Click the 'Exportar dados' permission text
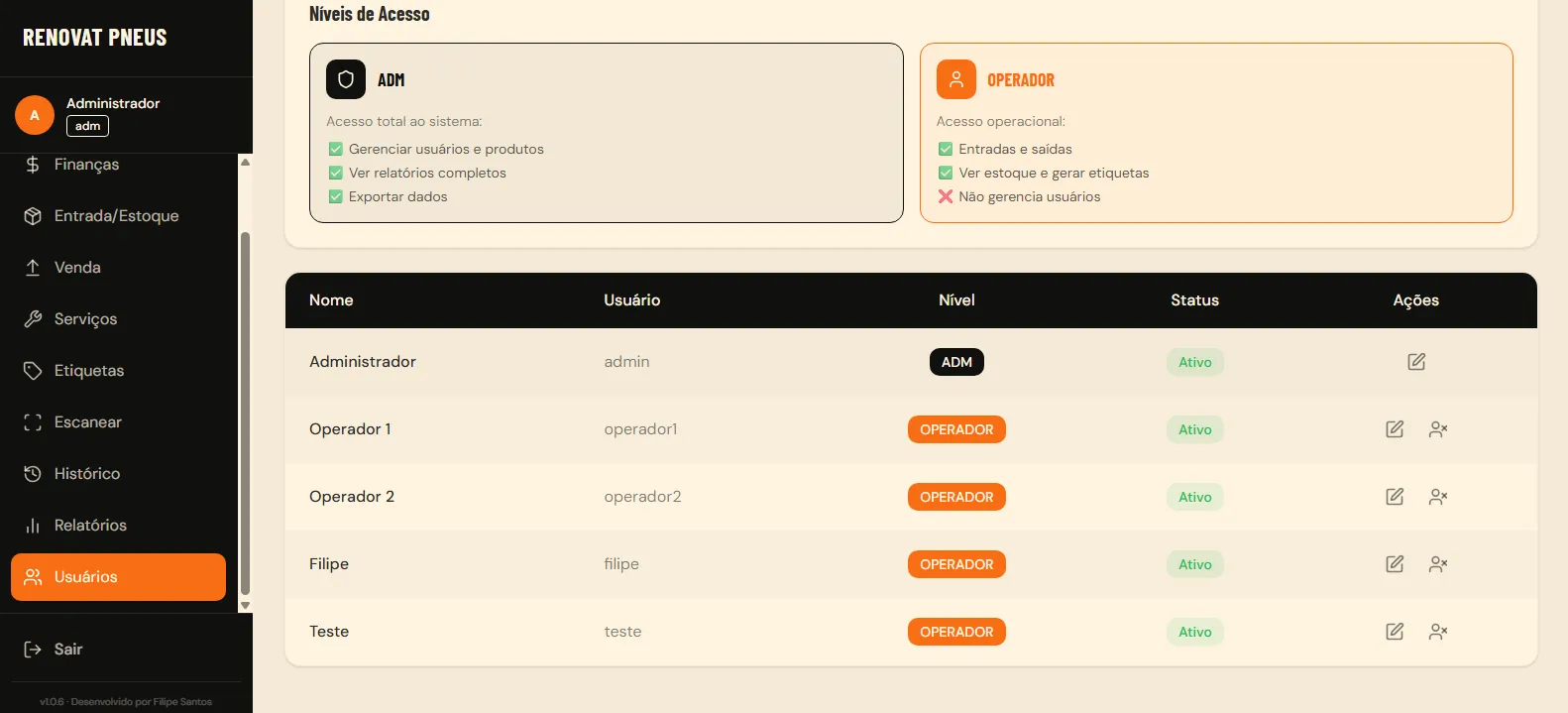Image resolution: width=1568 pixels, height=713 pixels. [x=398, y=196]
